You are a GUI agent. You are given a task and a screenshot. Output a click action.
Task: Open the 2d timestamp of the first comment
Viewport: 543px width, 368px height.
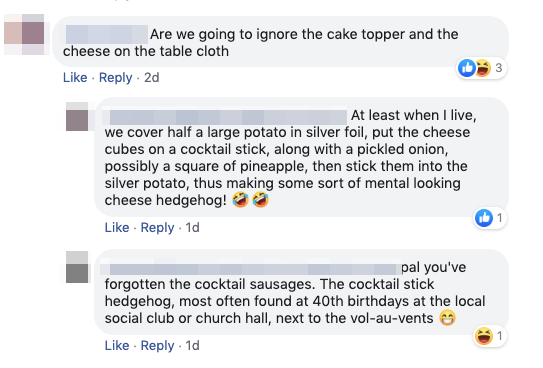[152, 78]
